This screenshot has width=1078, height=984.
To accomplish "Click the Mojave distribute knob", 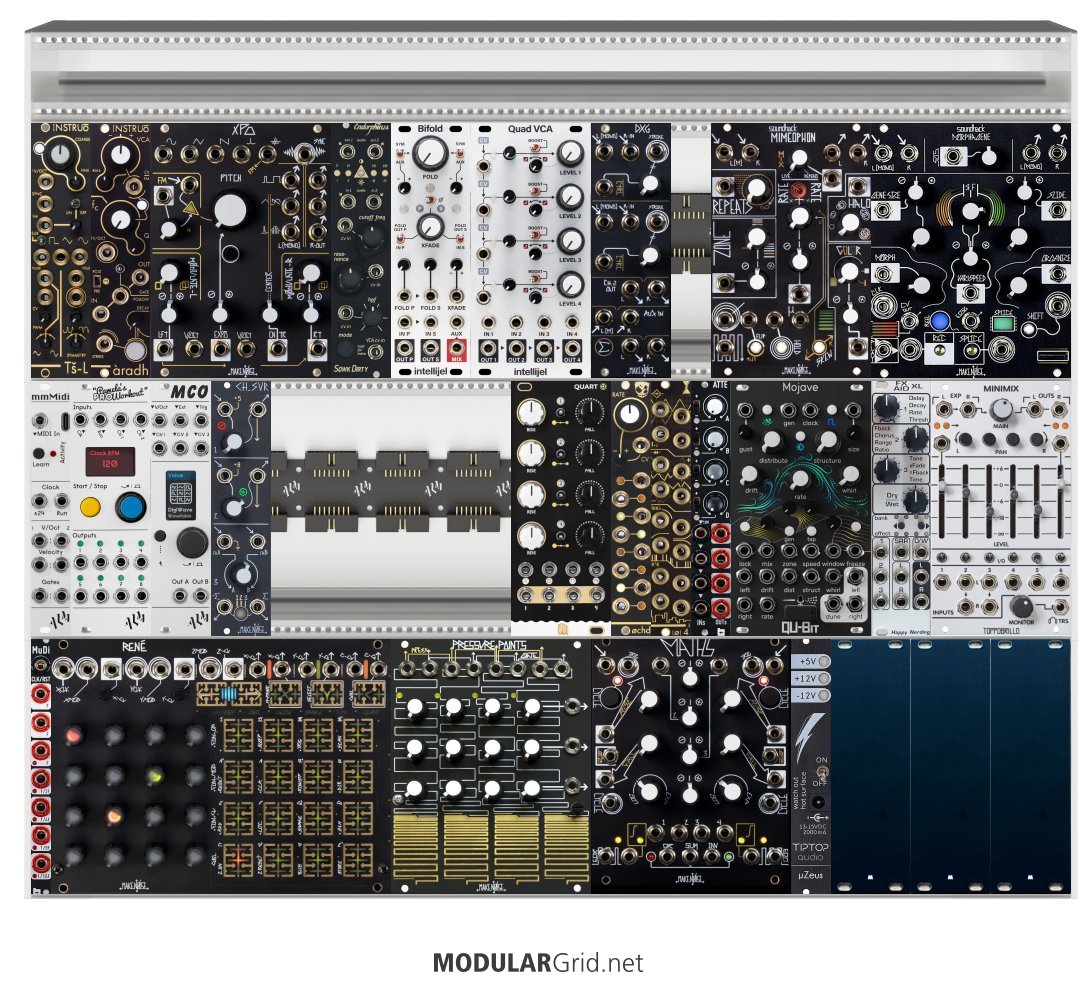I will point(772,440).
